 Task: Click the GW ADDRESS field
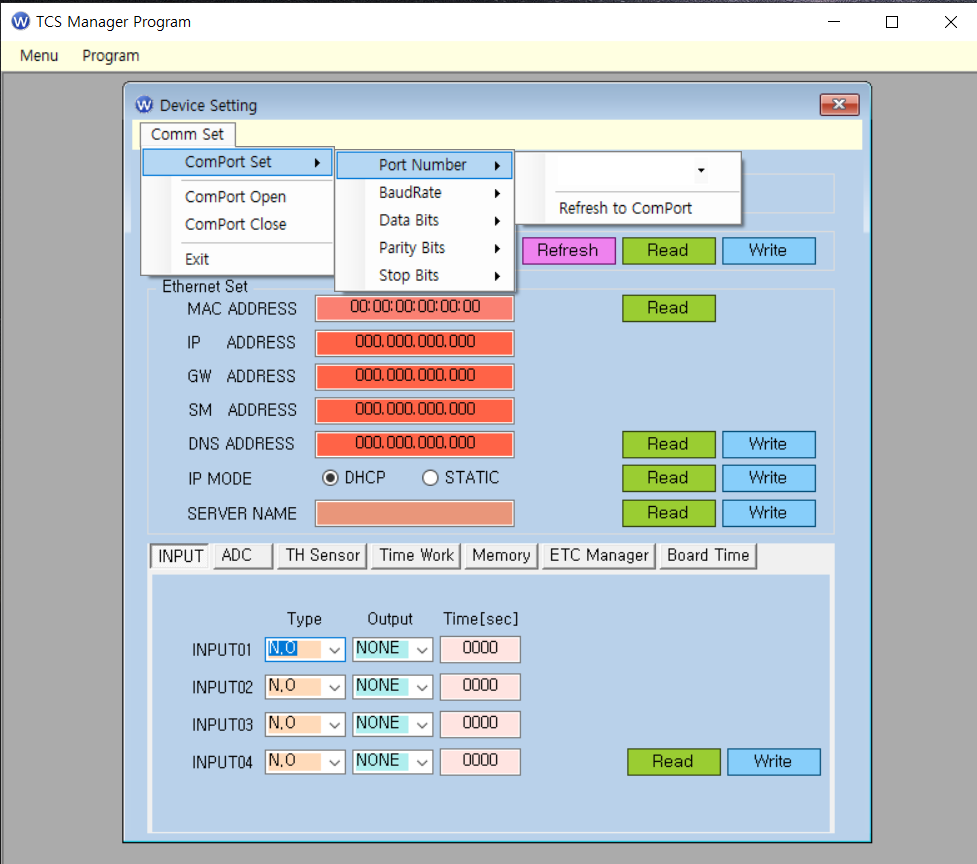point(414,376)
